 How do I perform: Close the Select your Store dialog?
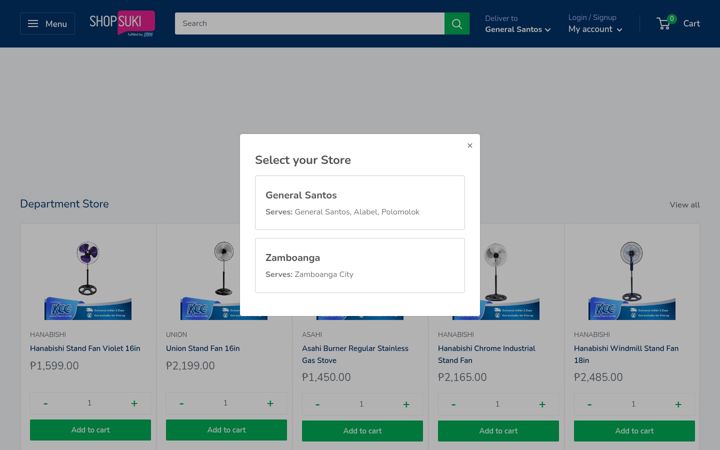coord(470,146)
